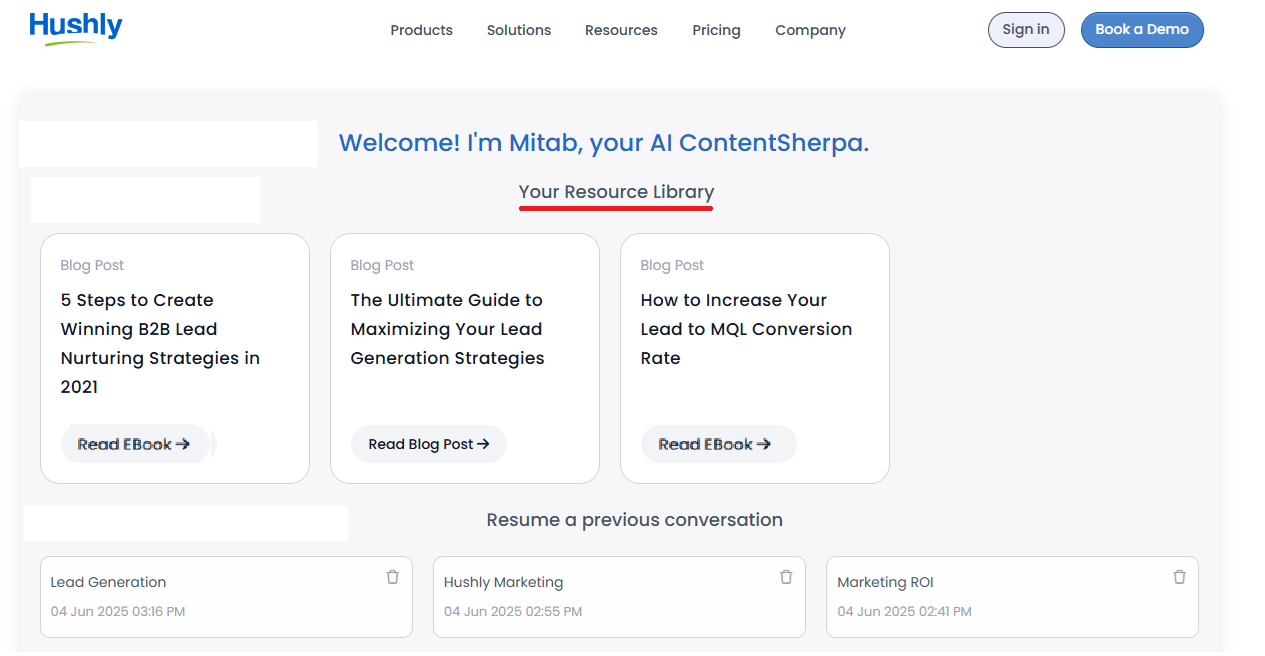Click Read Blog Post button
1265x656 pixels.
coord(429,444)
